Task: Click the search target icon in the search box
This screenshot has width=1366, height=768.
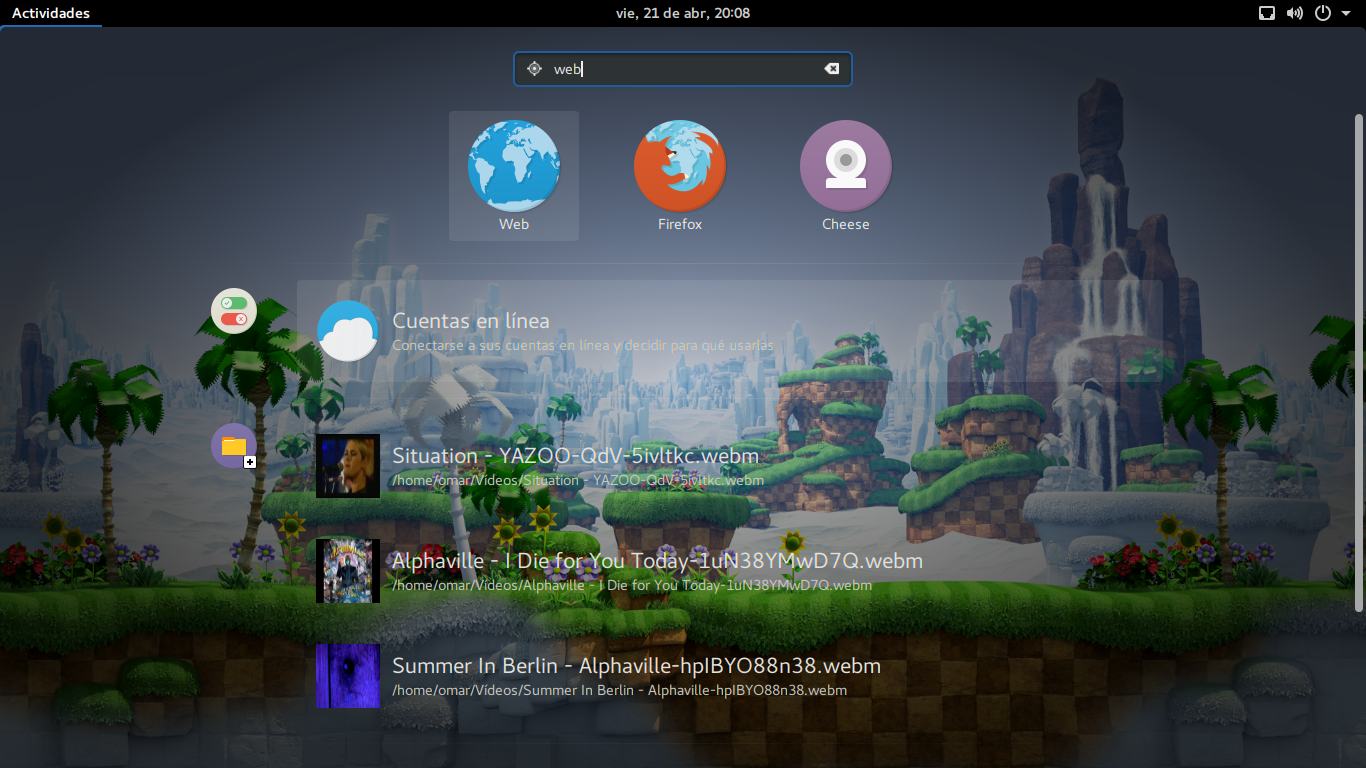Action: (534, 69)
